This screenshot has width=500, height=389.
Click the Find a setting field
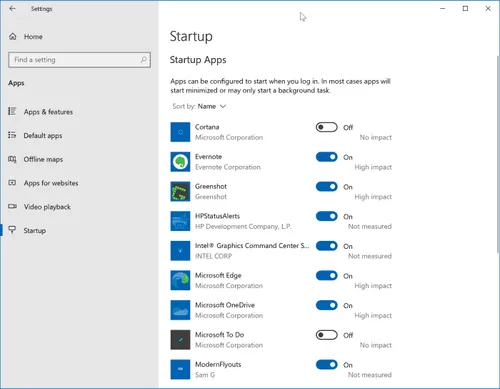coord(79,60)
